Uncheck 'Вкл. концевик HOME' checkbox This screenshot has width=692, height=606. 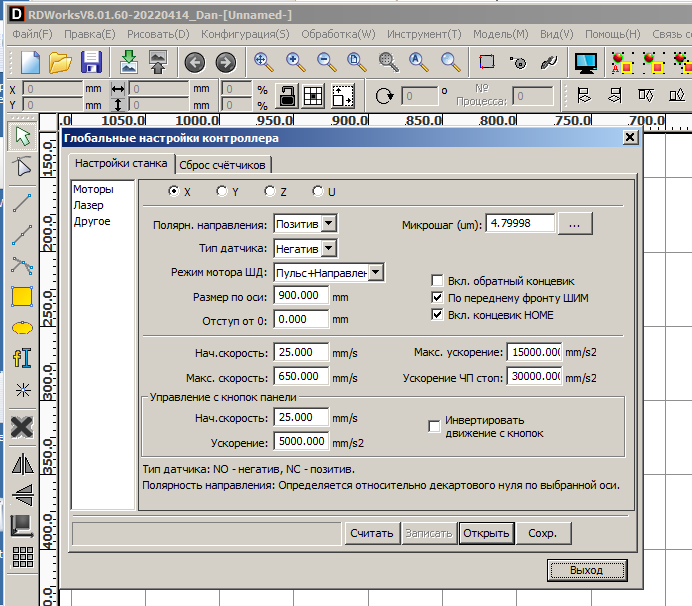(437, 315)
